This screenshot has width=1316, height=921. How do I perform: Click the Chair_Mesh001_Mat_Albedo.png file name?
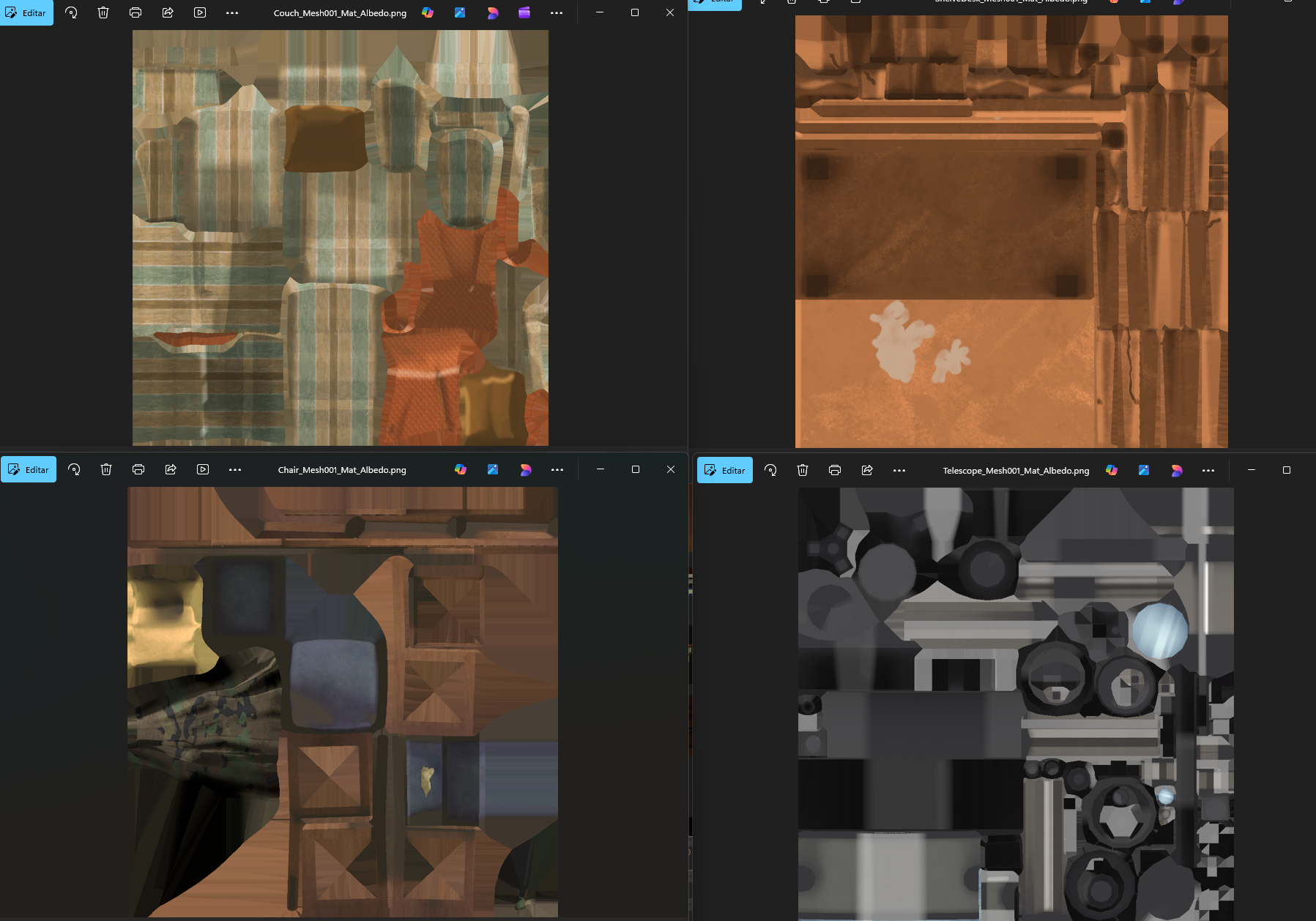pos(342,470)
